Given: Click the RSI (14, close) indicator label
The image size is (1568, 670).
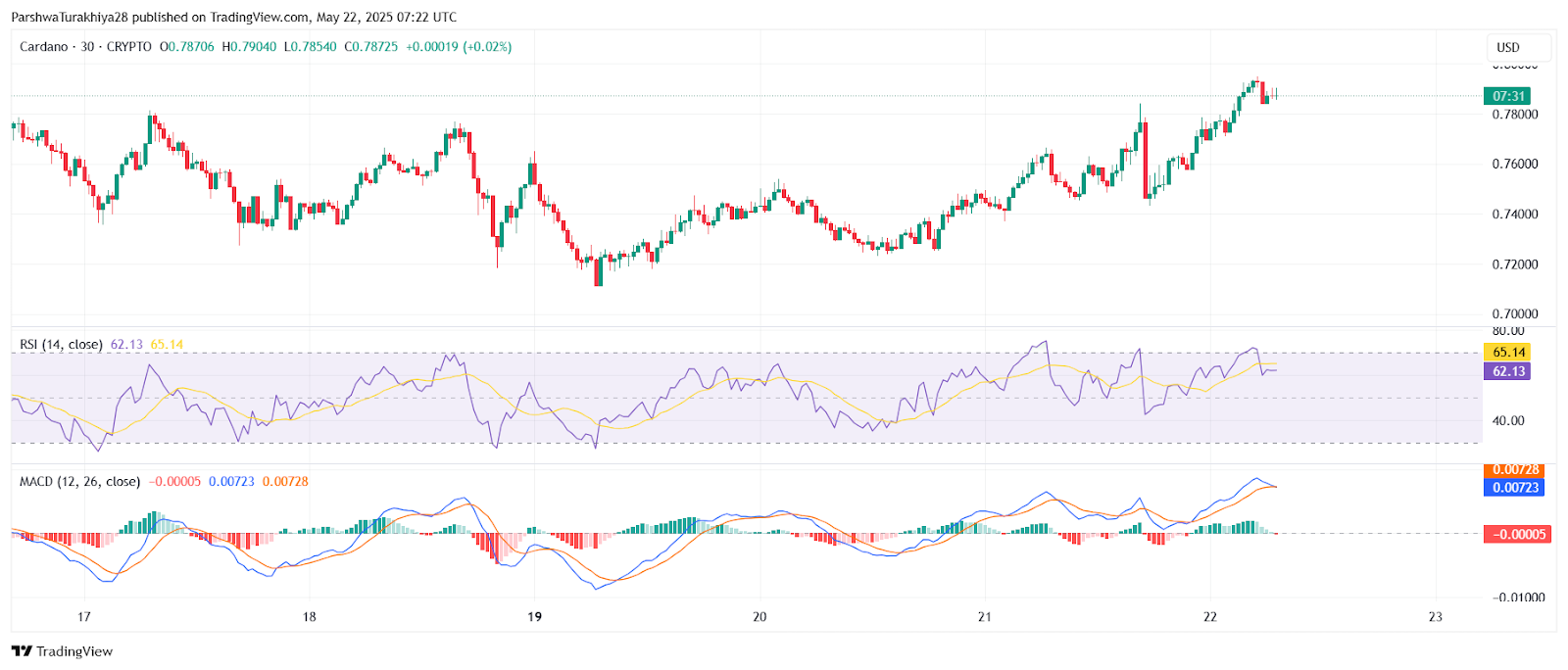Looking at the screenshot, I should pos(61,345).
